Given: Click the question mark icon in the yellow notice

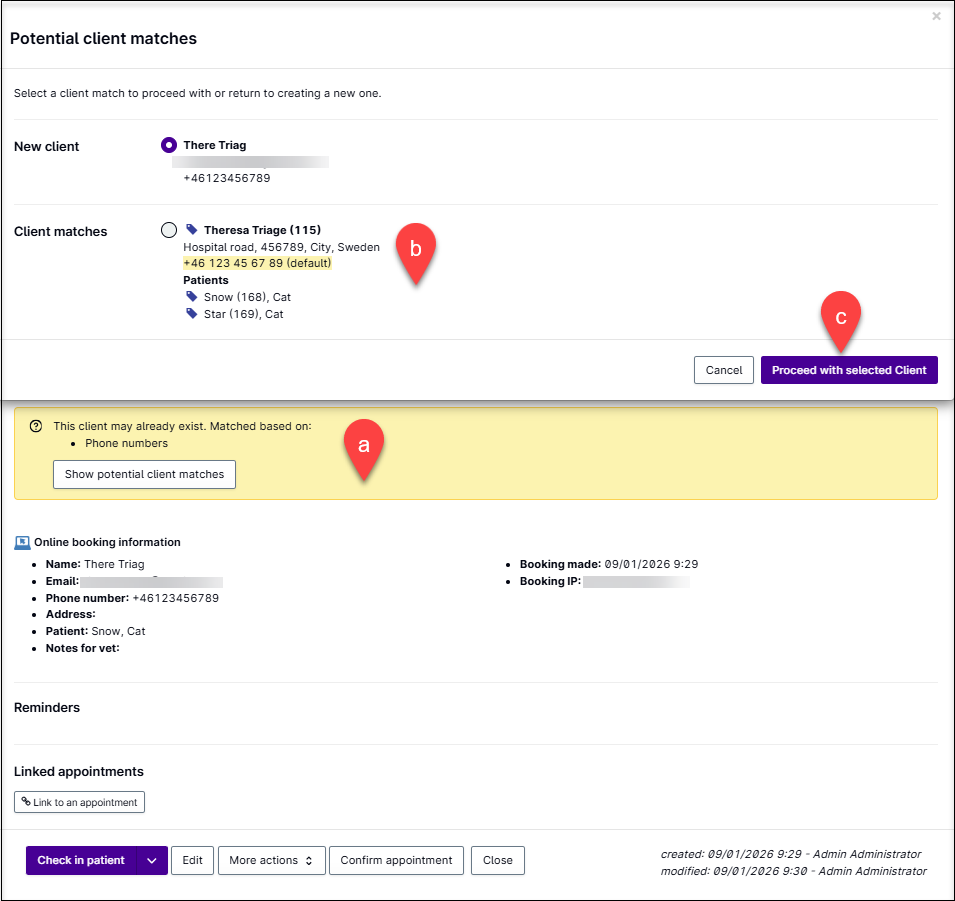Looking at the screenshot, I should click(36, 426).
